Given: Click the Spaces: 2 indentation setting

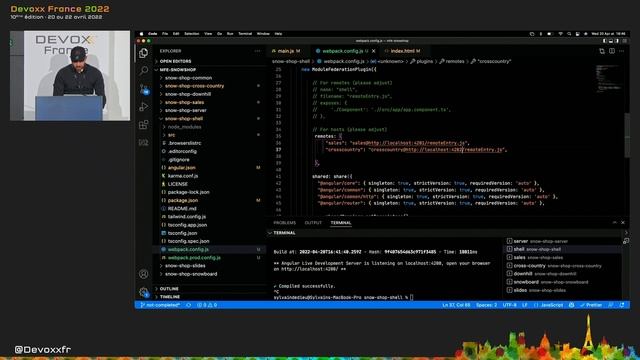Looking at the screenshot, I should click(487, 305).
